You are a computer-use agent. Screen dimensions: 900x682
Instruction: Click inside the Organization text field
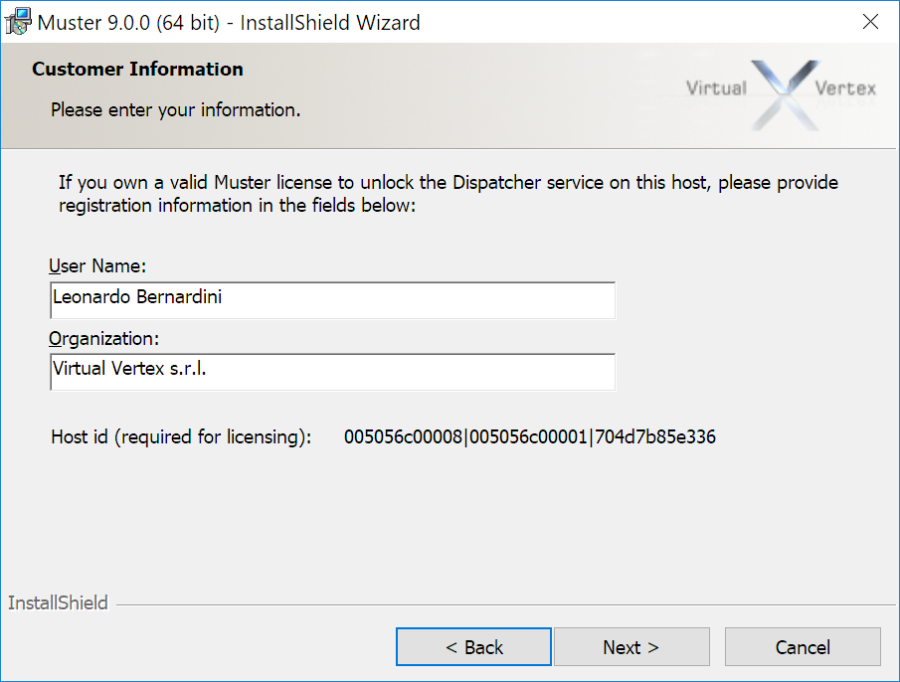point(332,369)
